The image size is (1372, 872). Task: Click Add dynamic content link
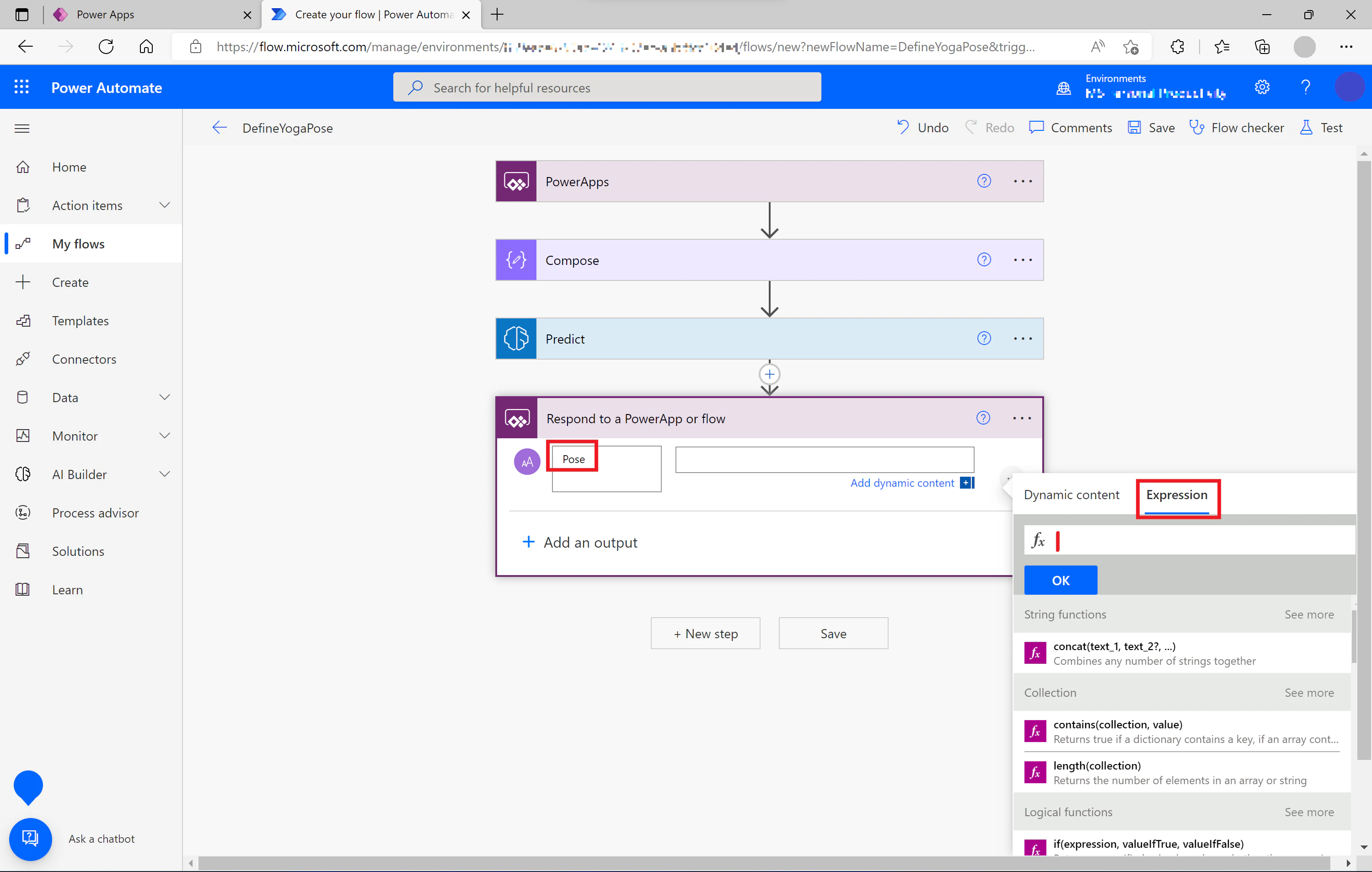(902, 483)
